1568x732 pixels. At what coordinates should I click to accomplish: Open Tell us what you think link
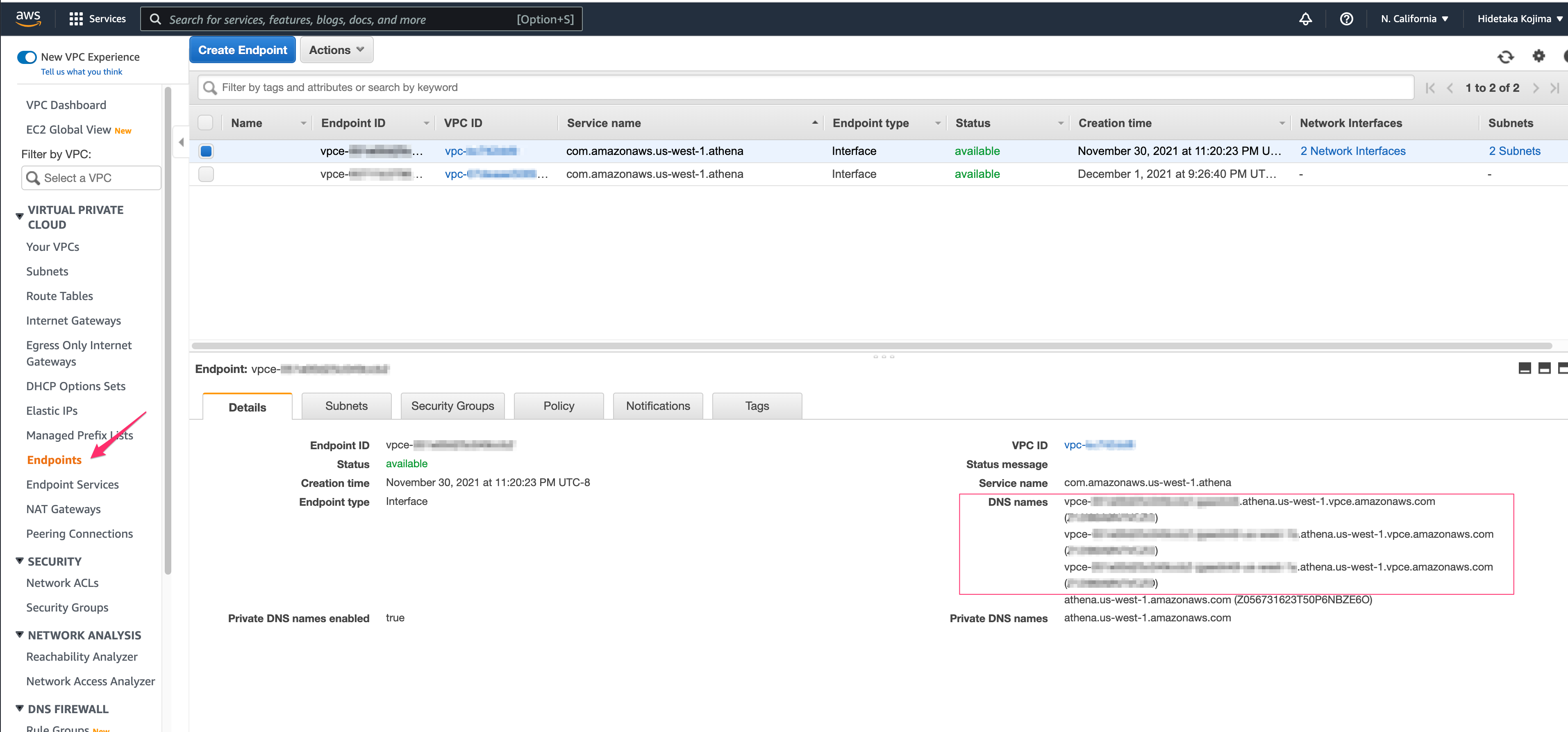point(82,72)
